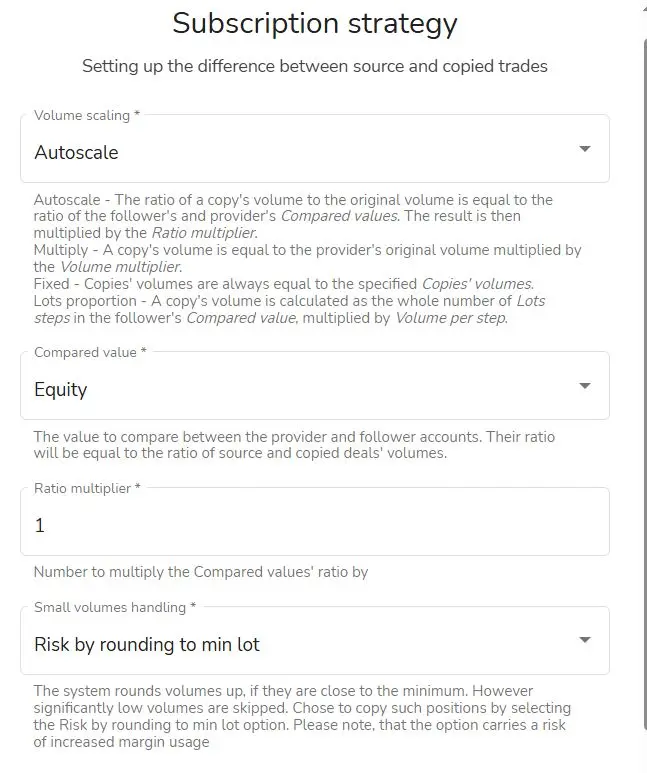Click the subtitle about source and copied trades
The height and width of the screenshot is (773, 647).
[x=314, y=67]
